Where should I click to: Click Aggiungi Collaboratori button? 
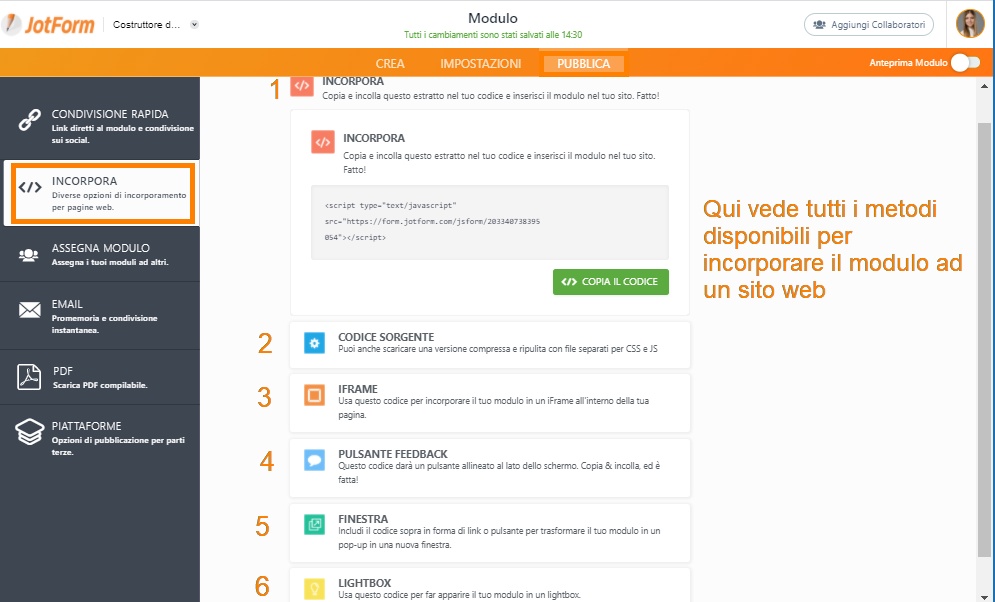pos(868,24)
